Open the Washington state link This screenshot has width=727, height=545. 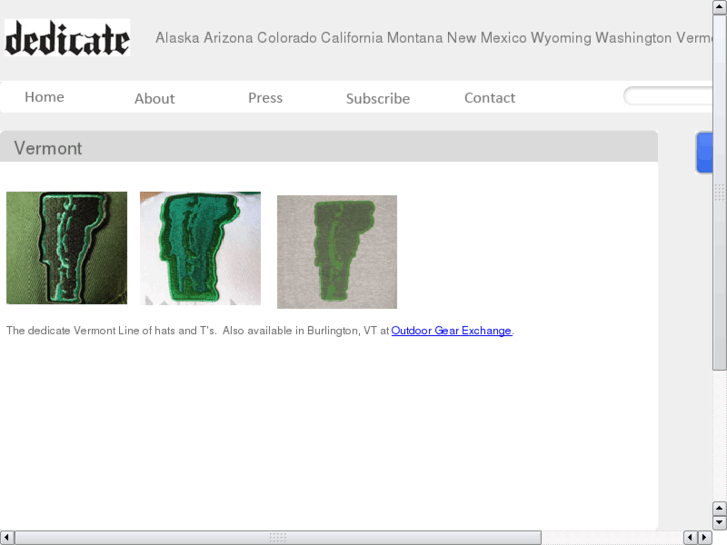(x=633, y=38)
